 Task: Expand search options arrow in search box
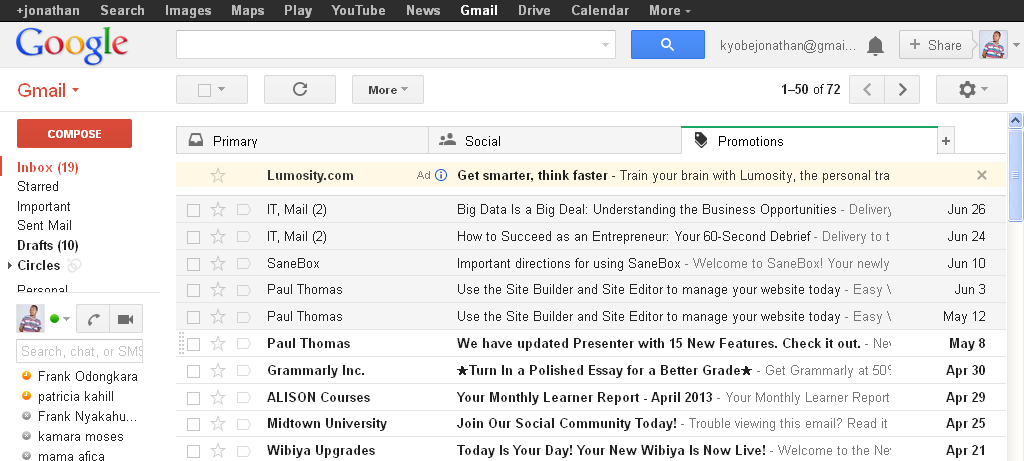[x=605, y=45]
